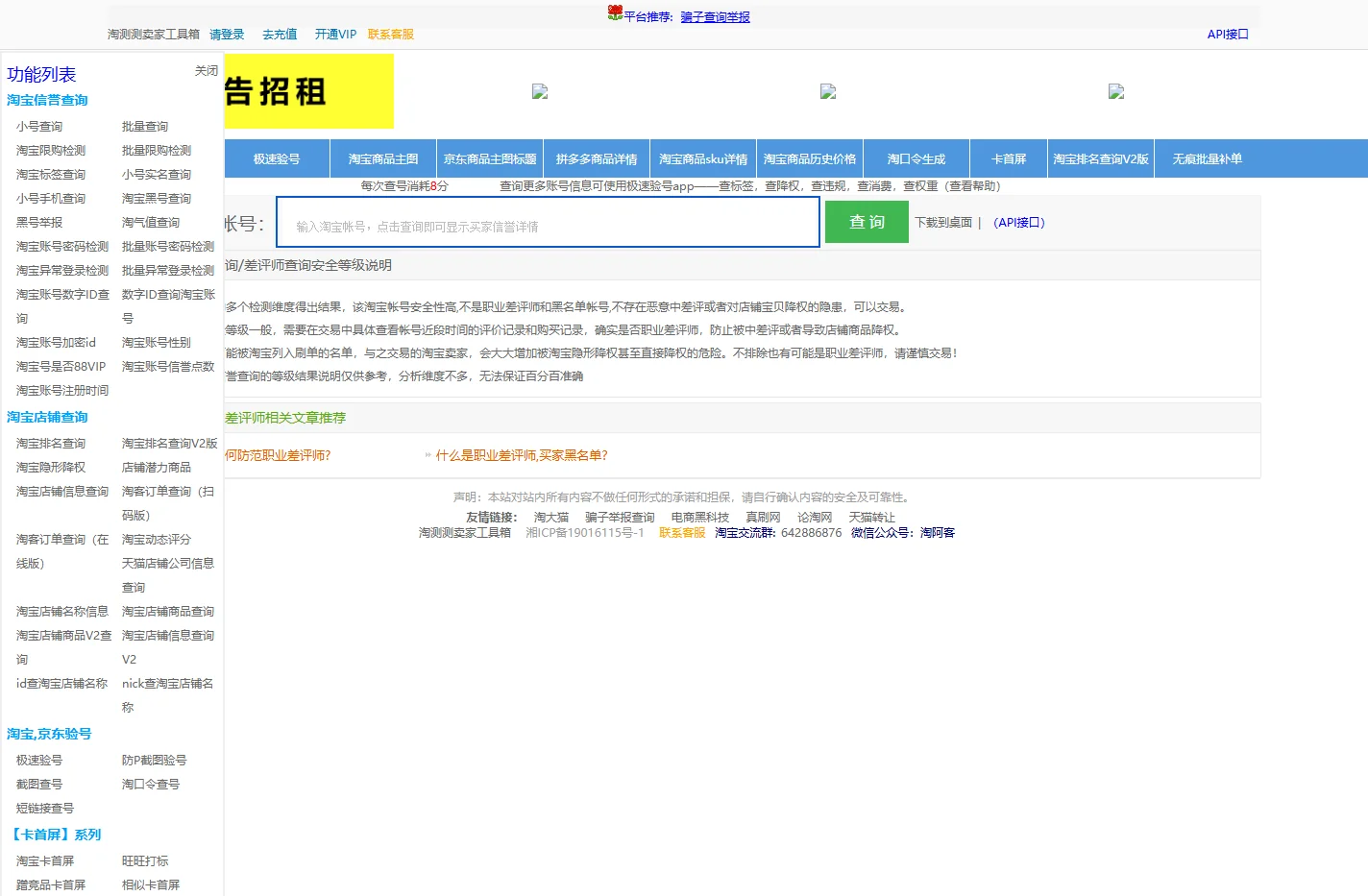The width and height of the screenshot is (1368, 896).
Task: Open 黑号举报 in the sidebar
Action: pos(39,223)
